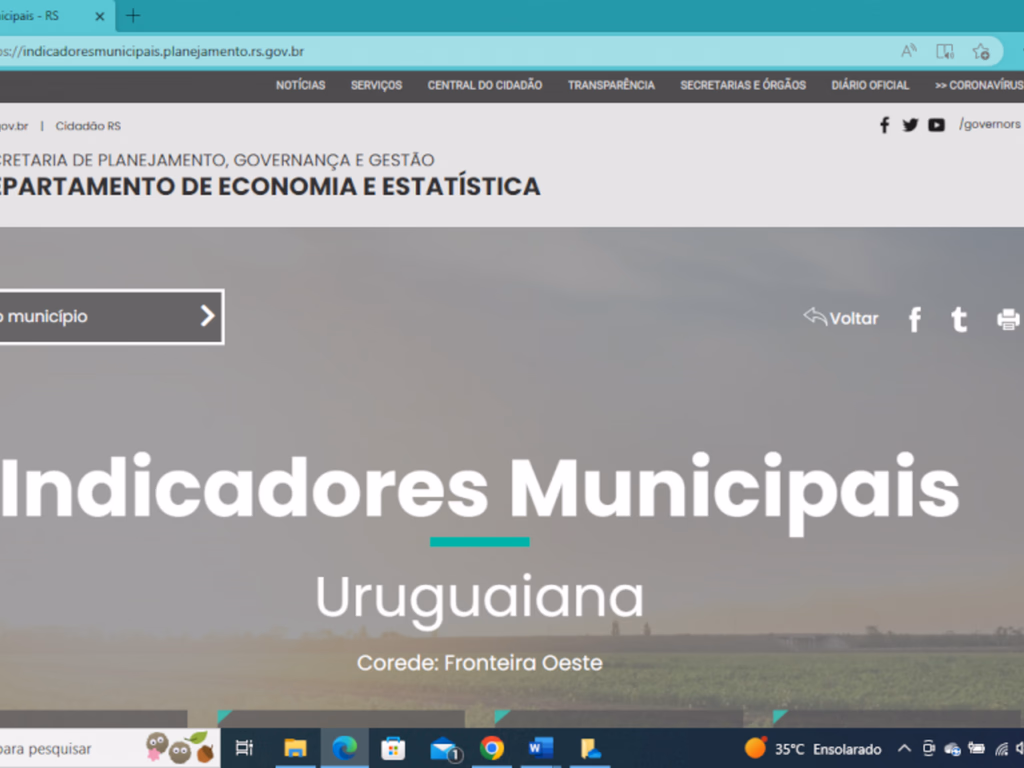Viewport: 1024px width, 768px height.
Task: Open Microsoft Word from the taskbar
Action: [541, 748]
